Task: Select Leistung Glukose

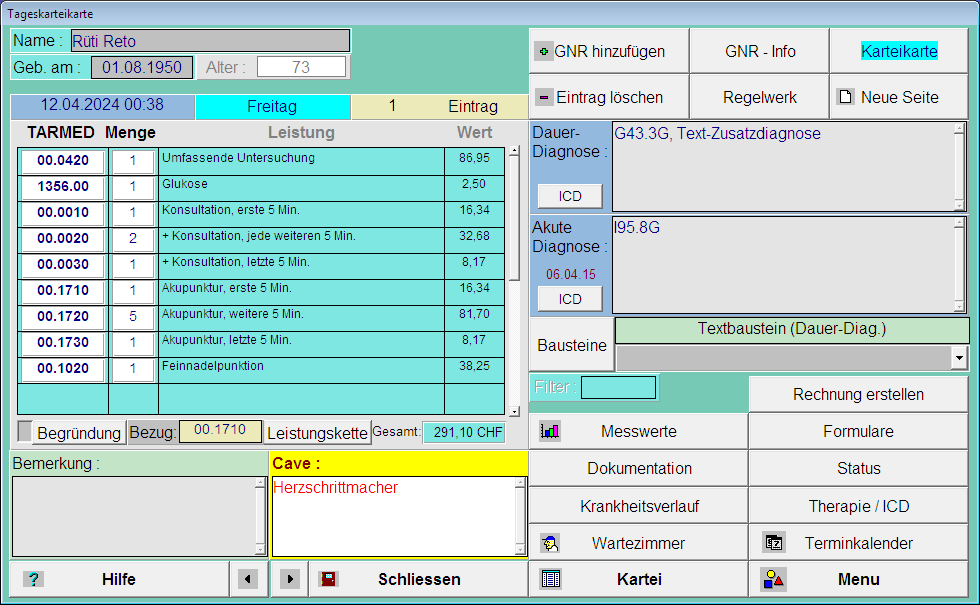Action: (x=301, y=188)
